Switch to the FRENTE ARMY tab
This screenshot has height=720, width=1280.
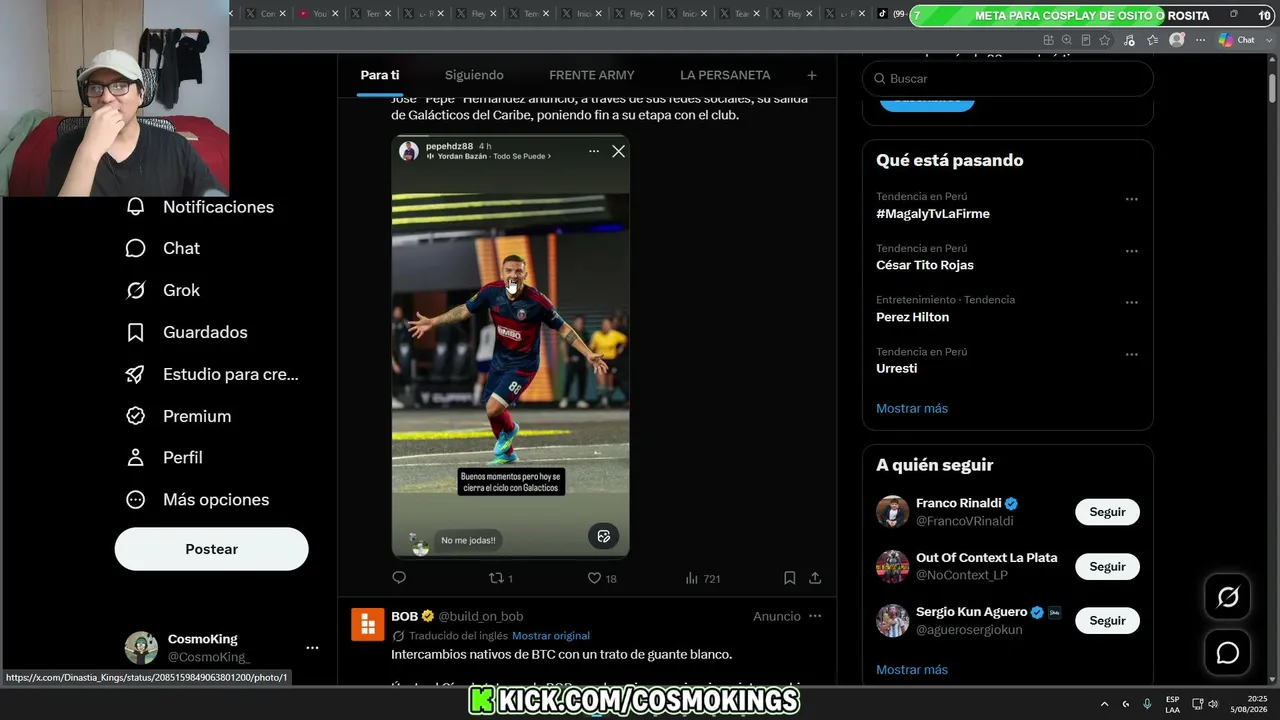tap(592, 75)
